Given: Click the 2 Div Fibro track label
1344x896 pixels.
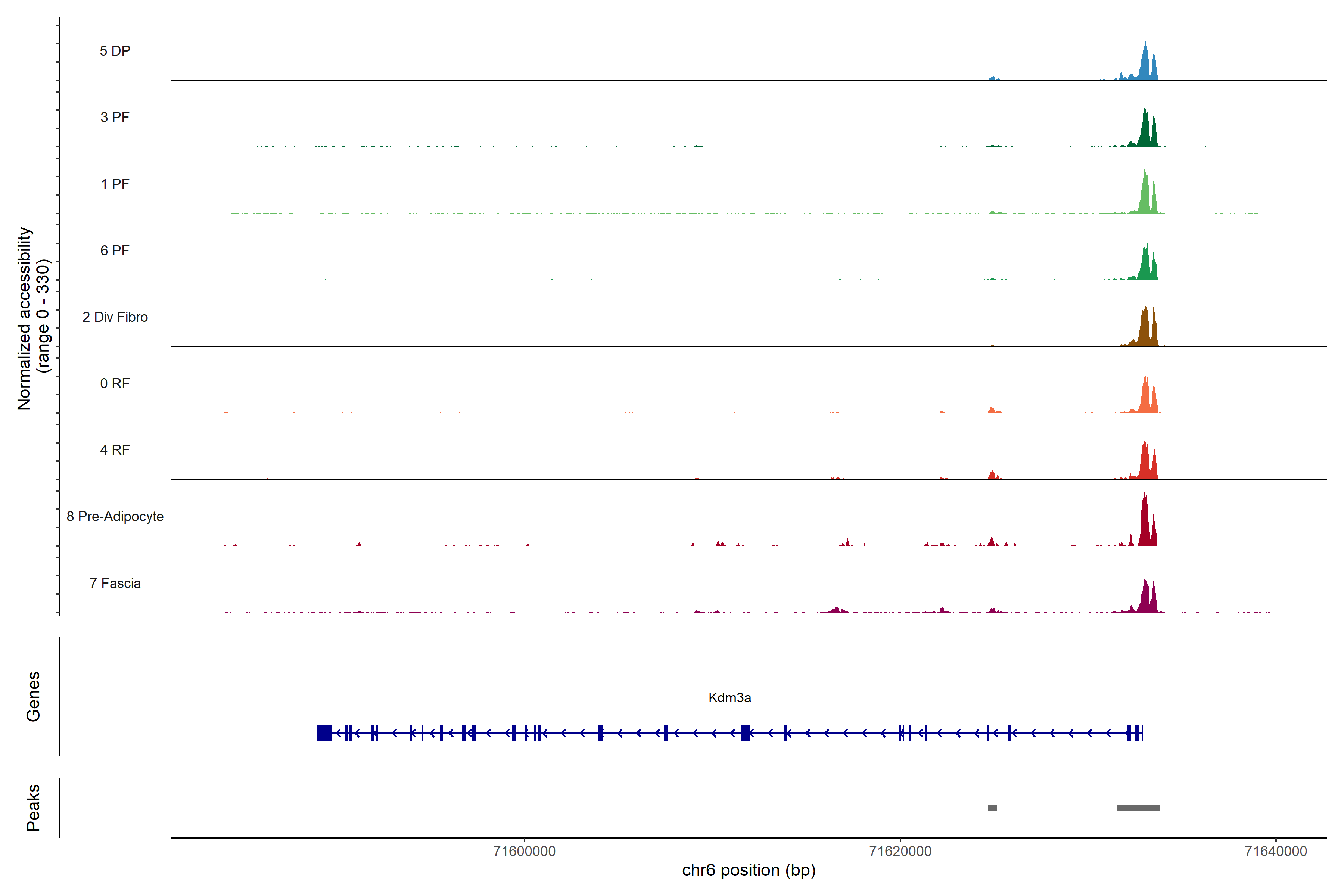Looking at the screenshot, I should pyautogui.click(x=115, y=317).
